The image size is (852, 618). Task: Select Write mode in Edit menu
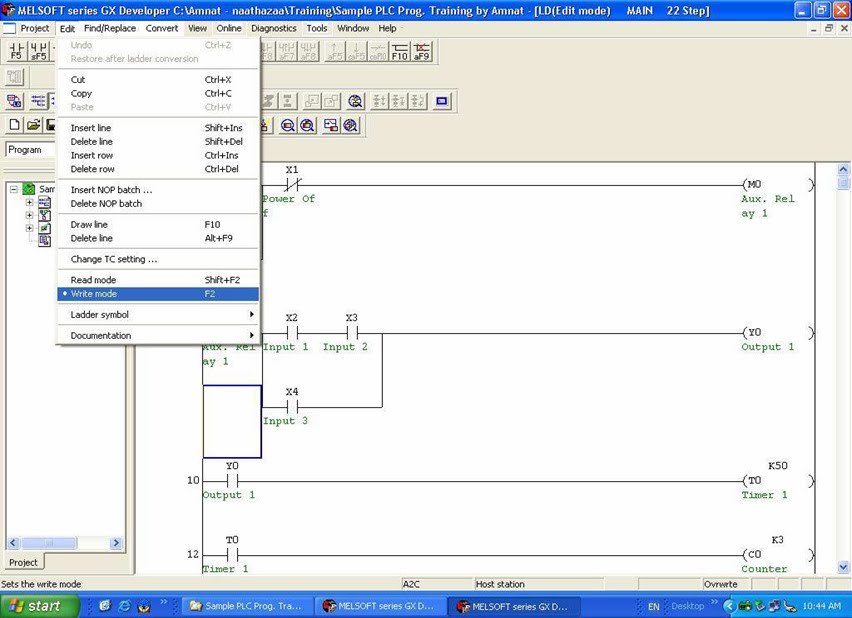coord(158,294)
